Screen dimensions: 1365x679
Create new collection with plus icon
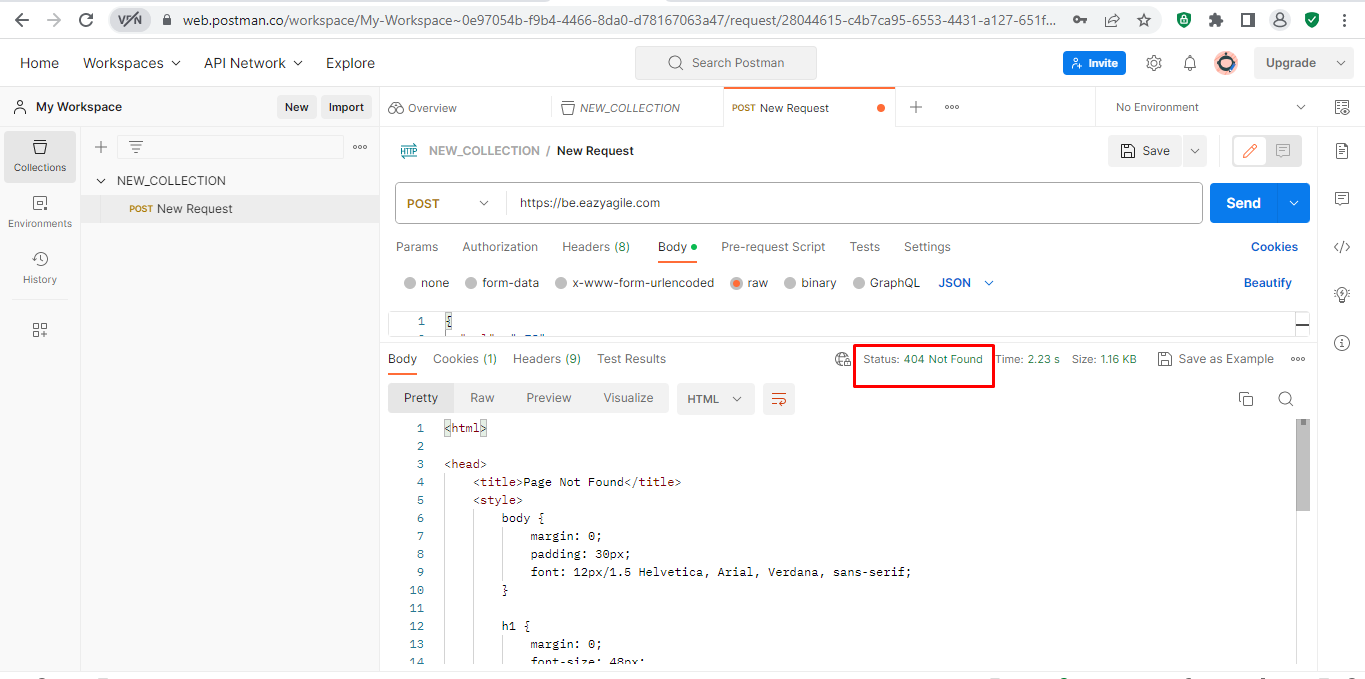point(101,147)
